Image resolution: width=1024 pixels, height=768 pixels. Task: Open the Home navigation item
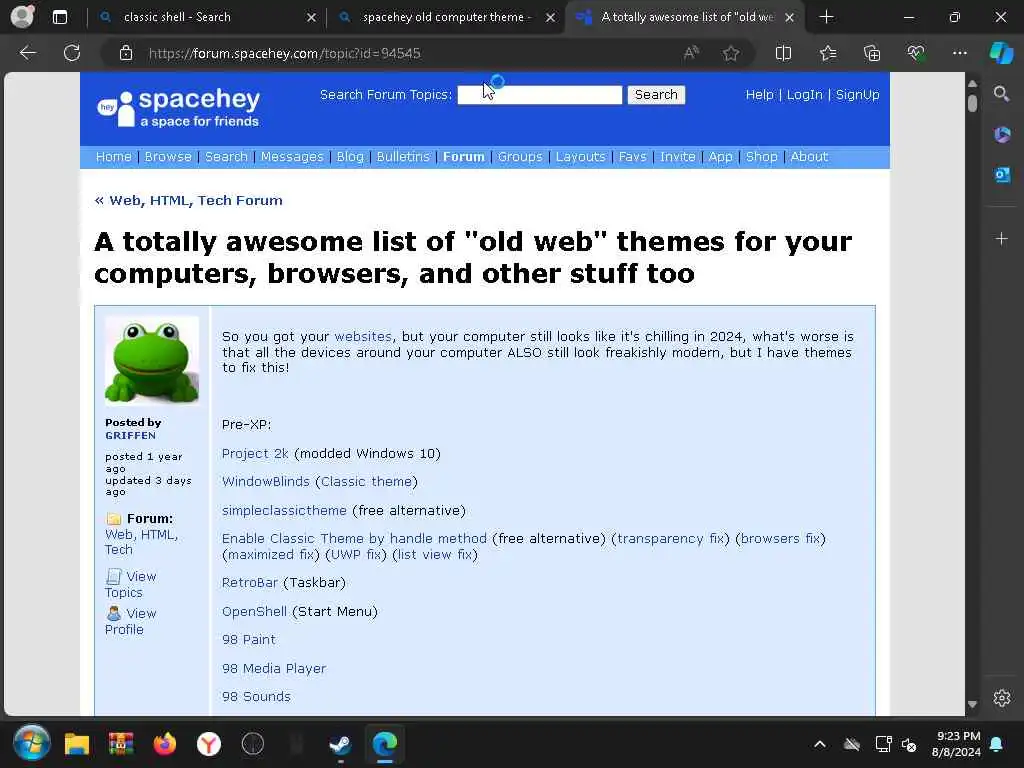click(x=114, y=157)
